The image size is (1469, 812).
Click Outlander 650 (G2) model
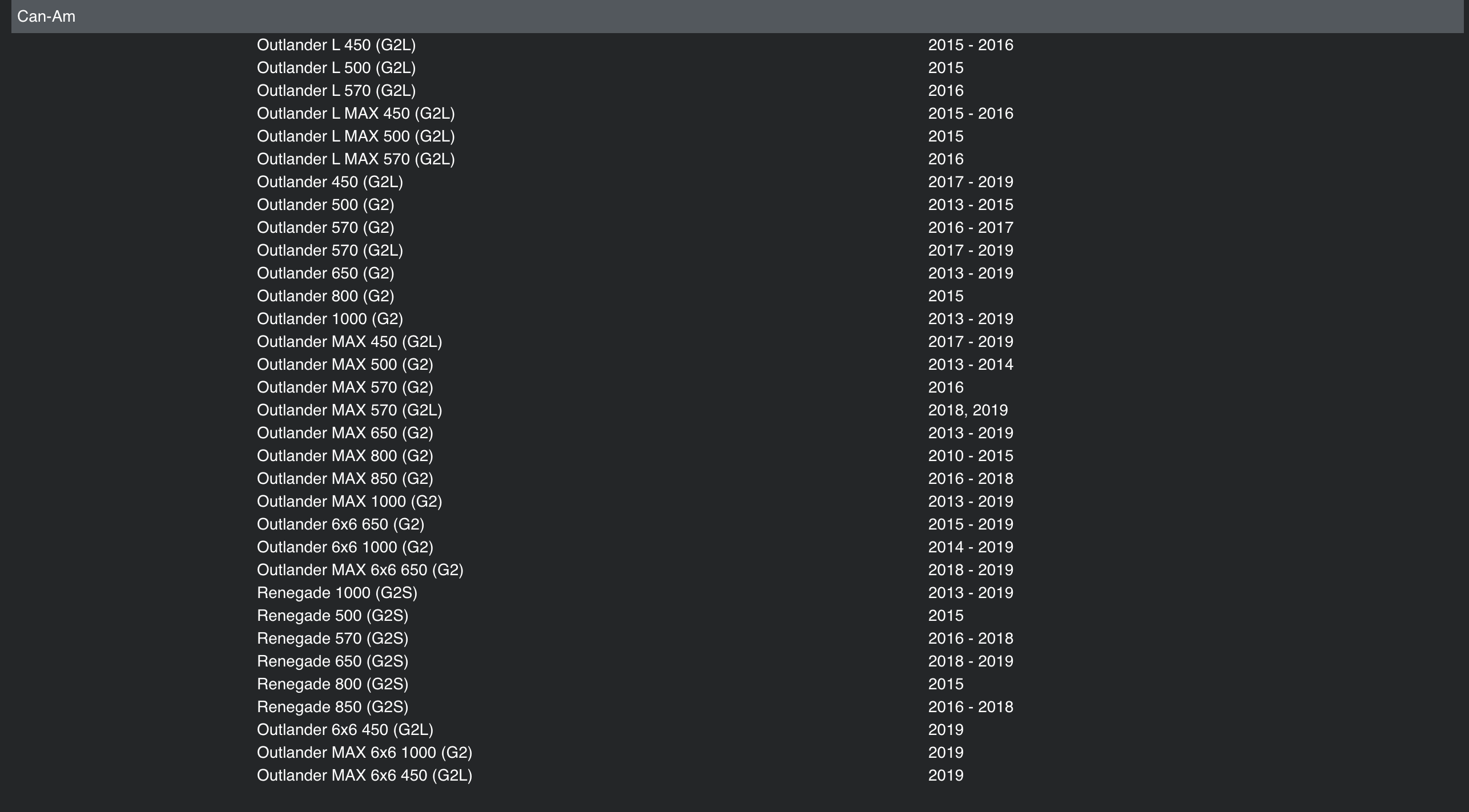click(325, 273)
